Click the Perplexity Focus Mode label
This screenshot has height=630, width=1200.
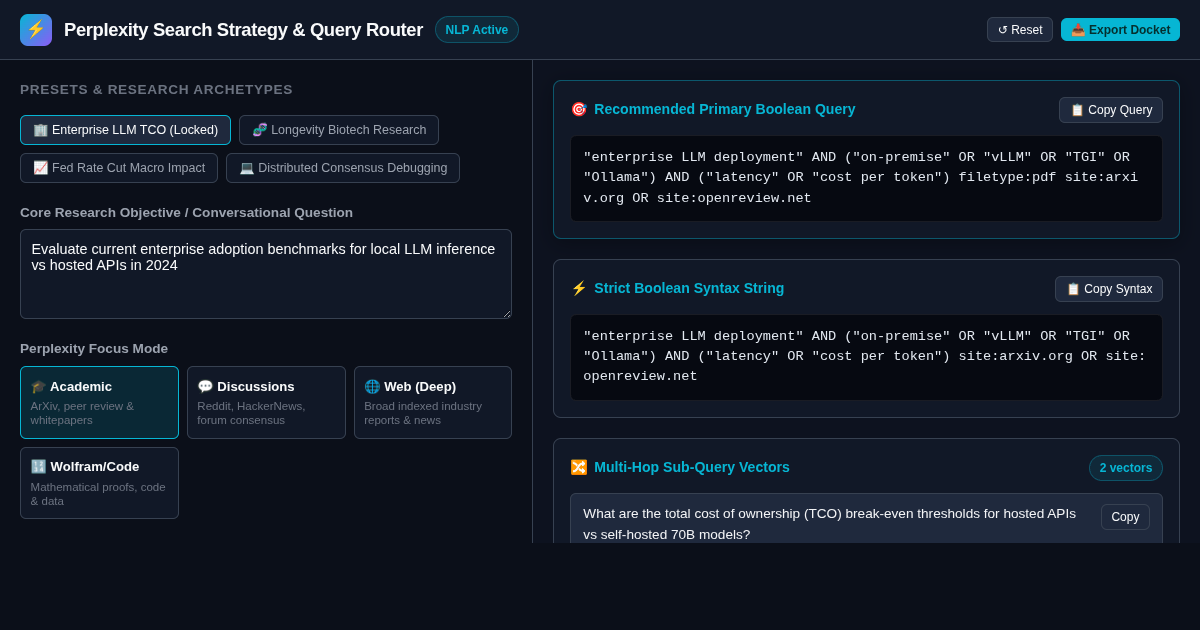pos(94,349)
